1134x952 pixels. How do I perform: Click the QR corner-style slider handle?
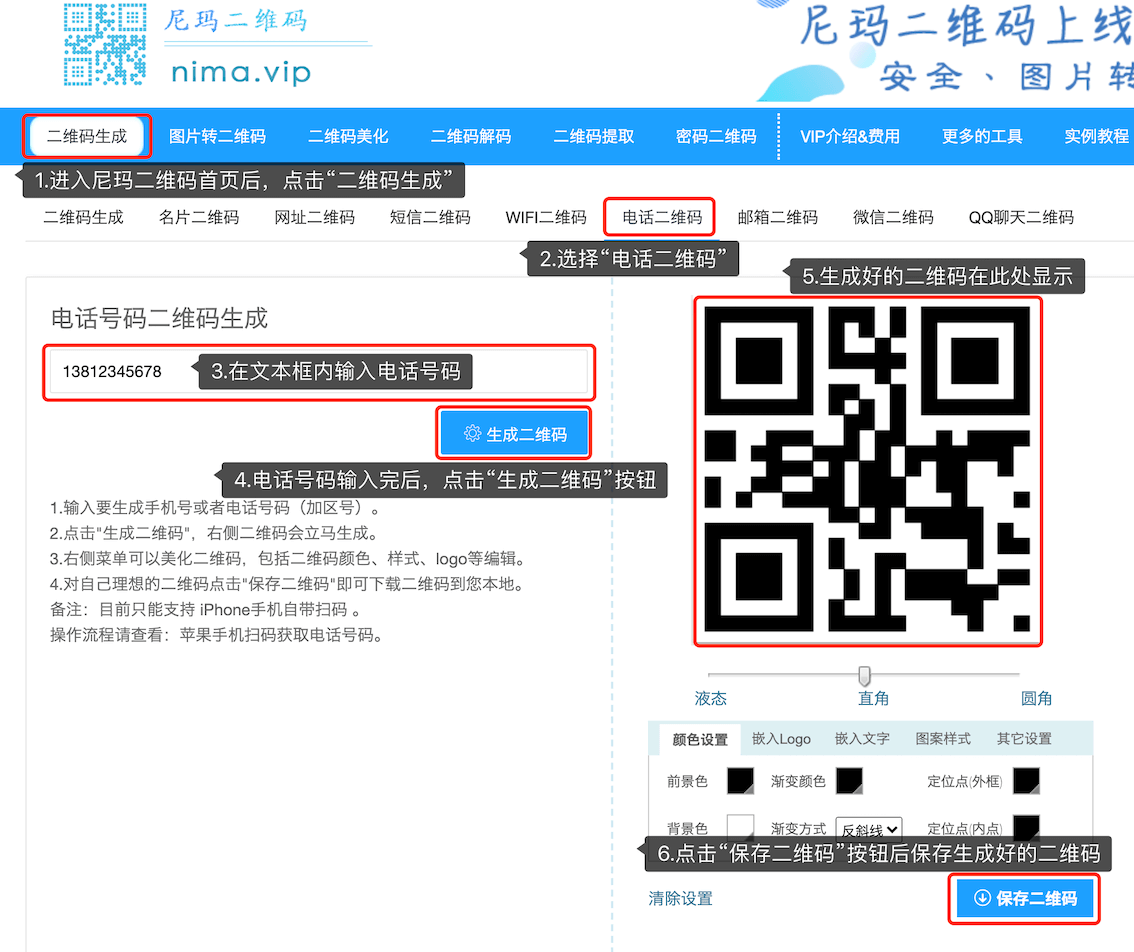tap(864, 676)
